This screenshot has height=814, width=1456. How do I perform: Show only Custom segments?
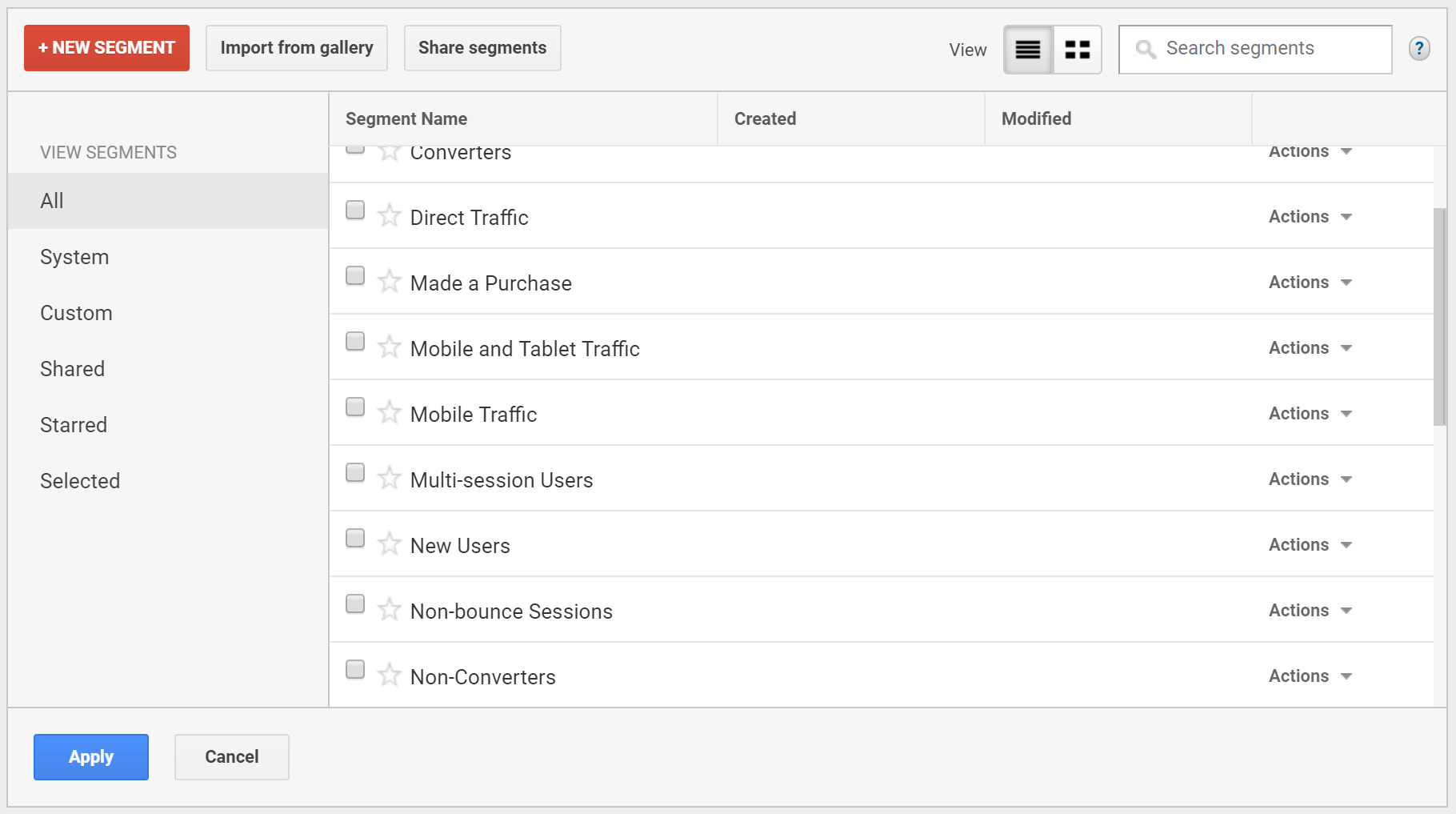[77, 313]
